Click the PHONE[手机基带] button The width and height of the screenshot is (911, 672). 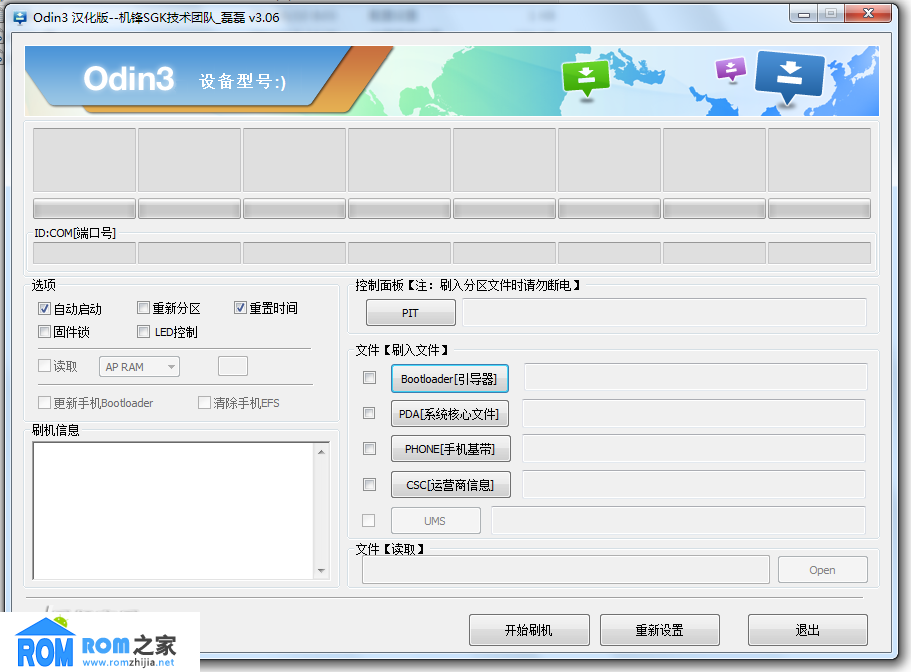(451, 448)
